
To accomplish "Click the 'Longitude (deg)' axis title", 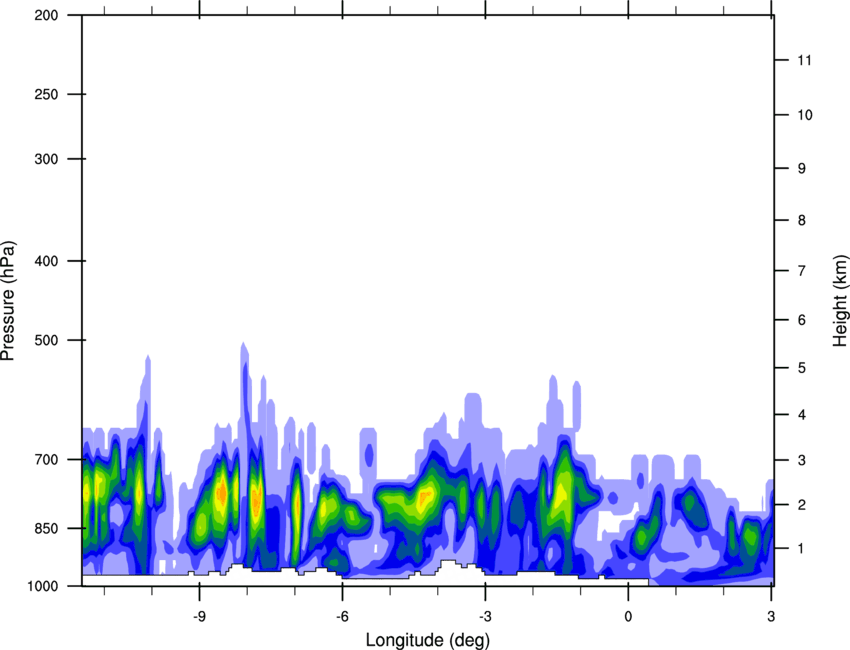I will [428, 640].
